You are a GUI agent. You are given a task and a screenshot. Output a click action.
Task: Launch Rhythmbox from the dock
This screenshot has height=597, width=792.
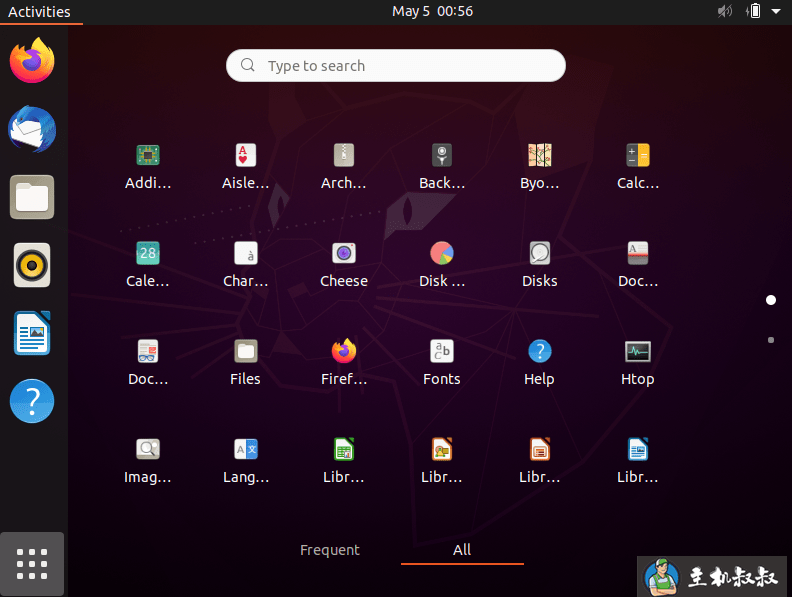tap(32, 265)
